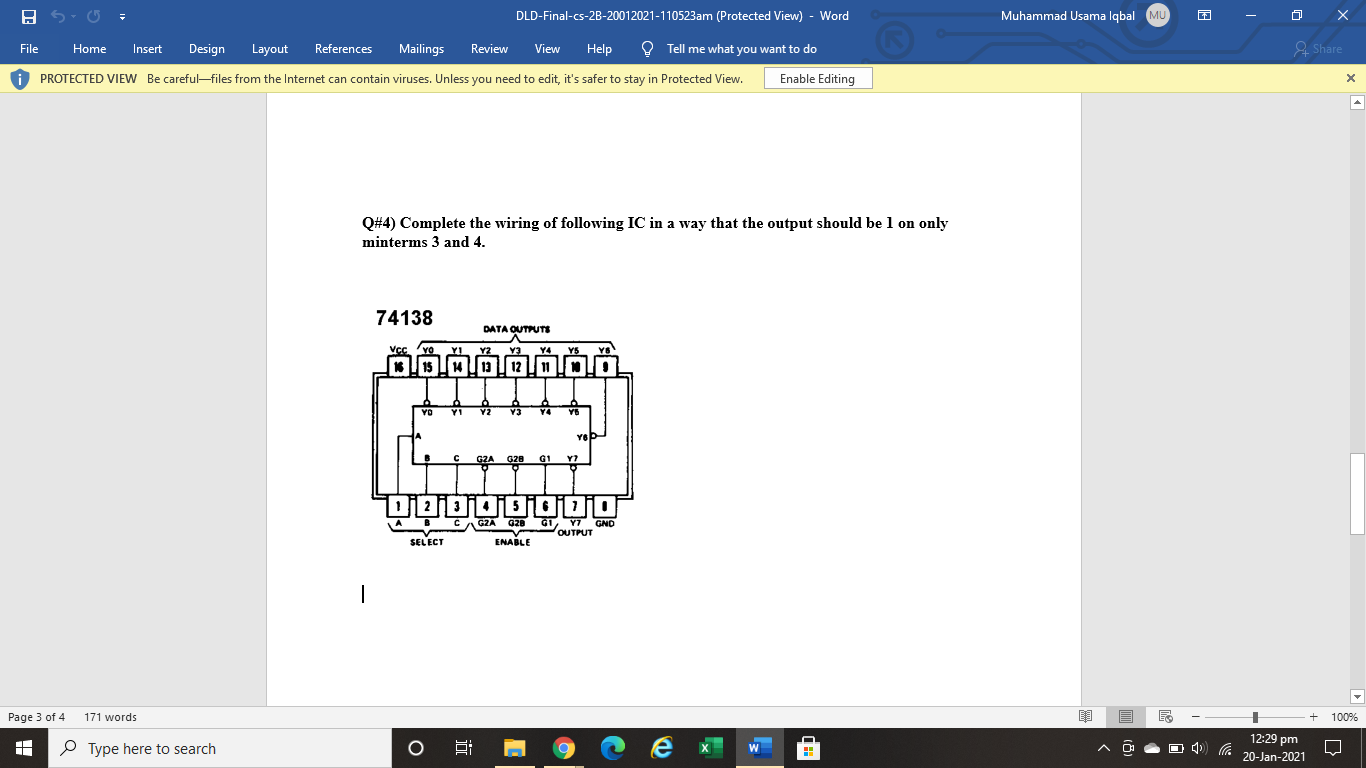The height and width of the screenshot is (768, 1366).
Task: Switch to the Review ribbon tab
Action: (489, 48)
